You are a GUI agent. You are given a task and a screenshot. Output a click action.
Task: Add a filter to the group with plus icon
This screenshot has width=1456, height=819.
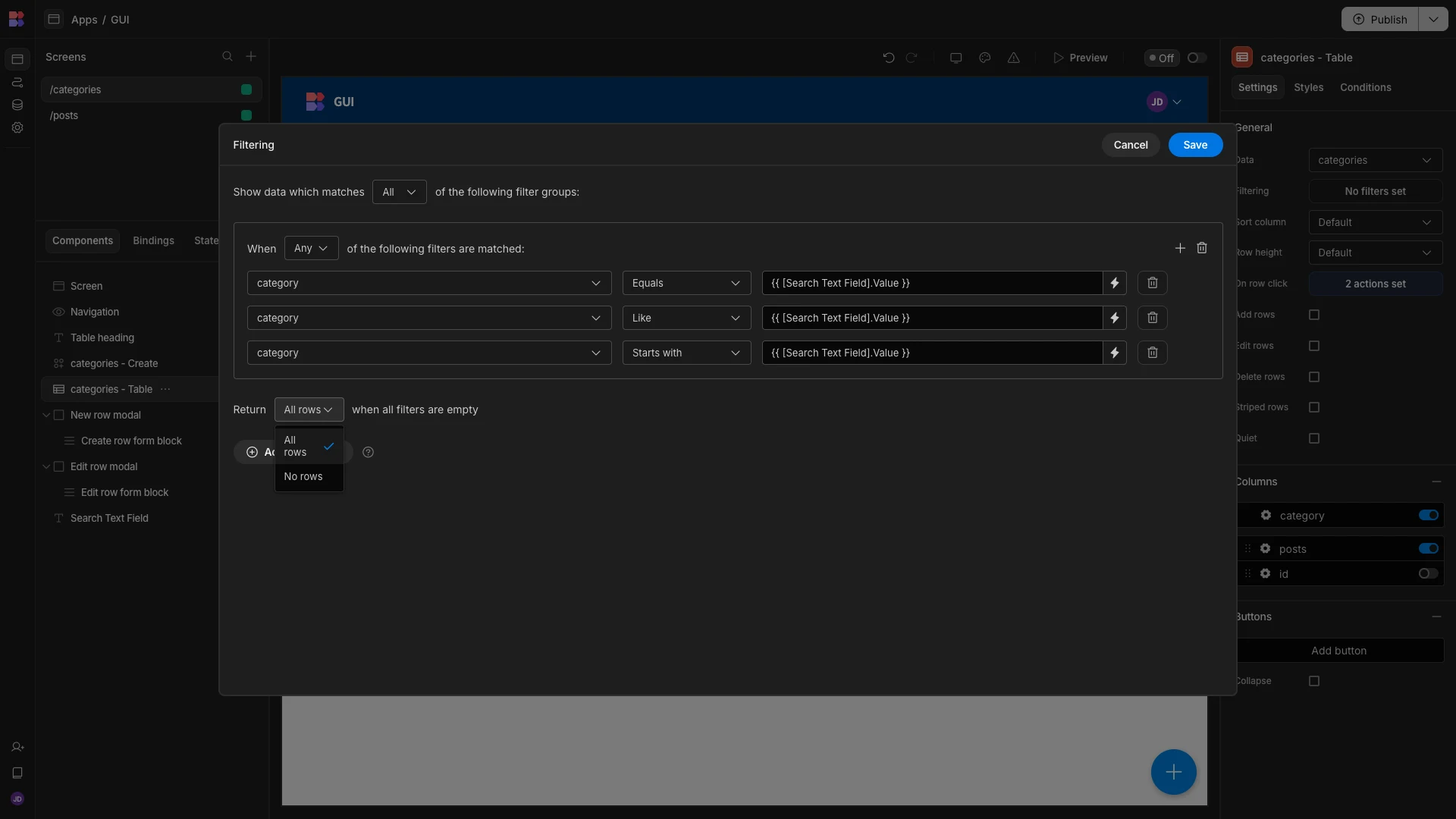pos(1180,248)
